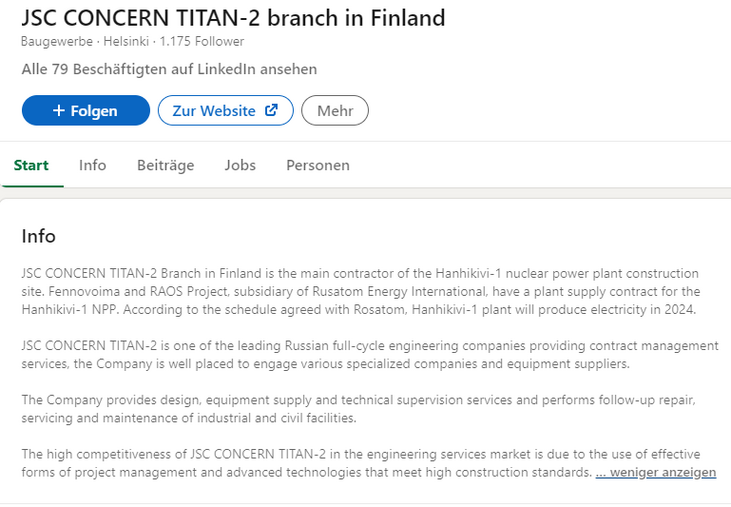
Task: View all 79 Beschäftigten on LinkedIn
Action: click(170, 69)
